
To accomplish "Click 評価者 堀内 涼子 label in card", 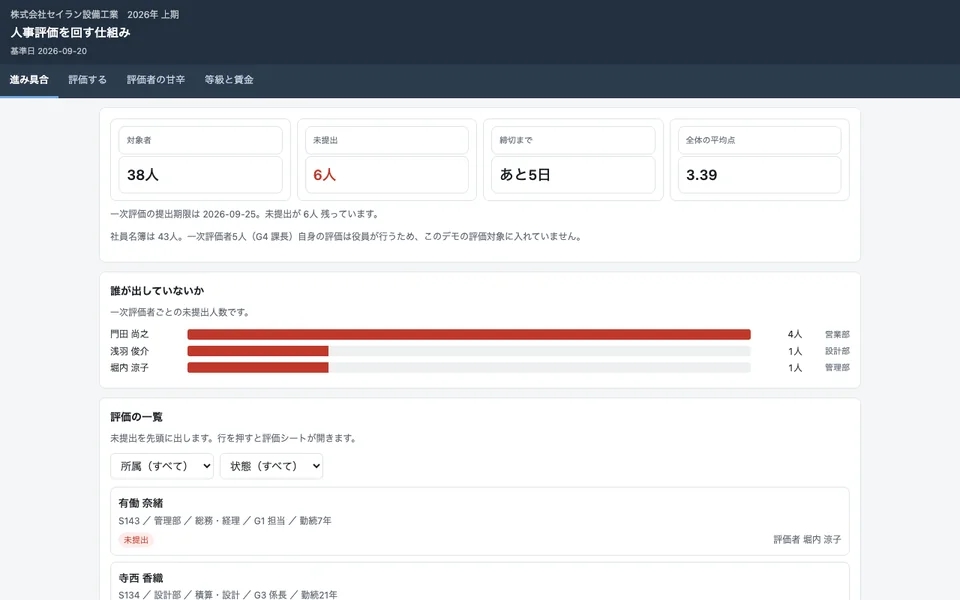I will point(807,539).
